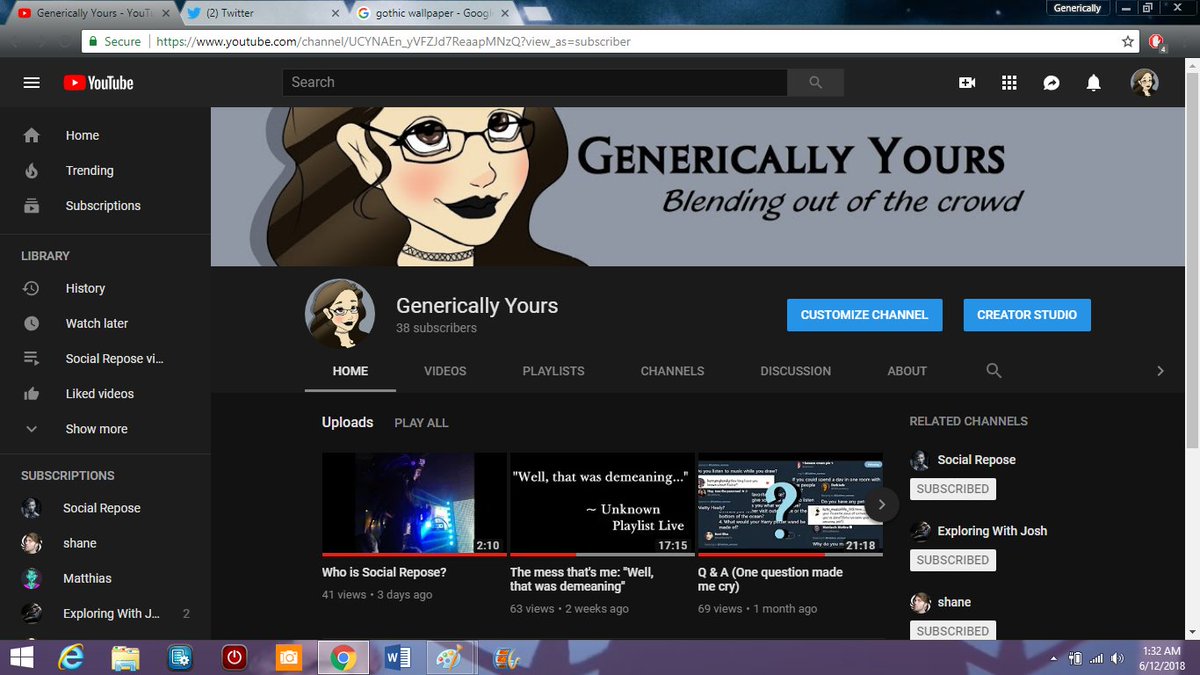The height and width of the screenshot is (675, 1200).
Task: Unsubscribe from Social Repose related channel
Action: click(x=952, y=489)
